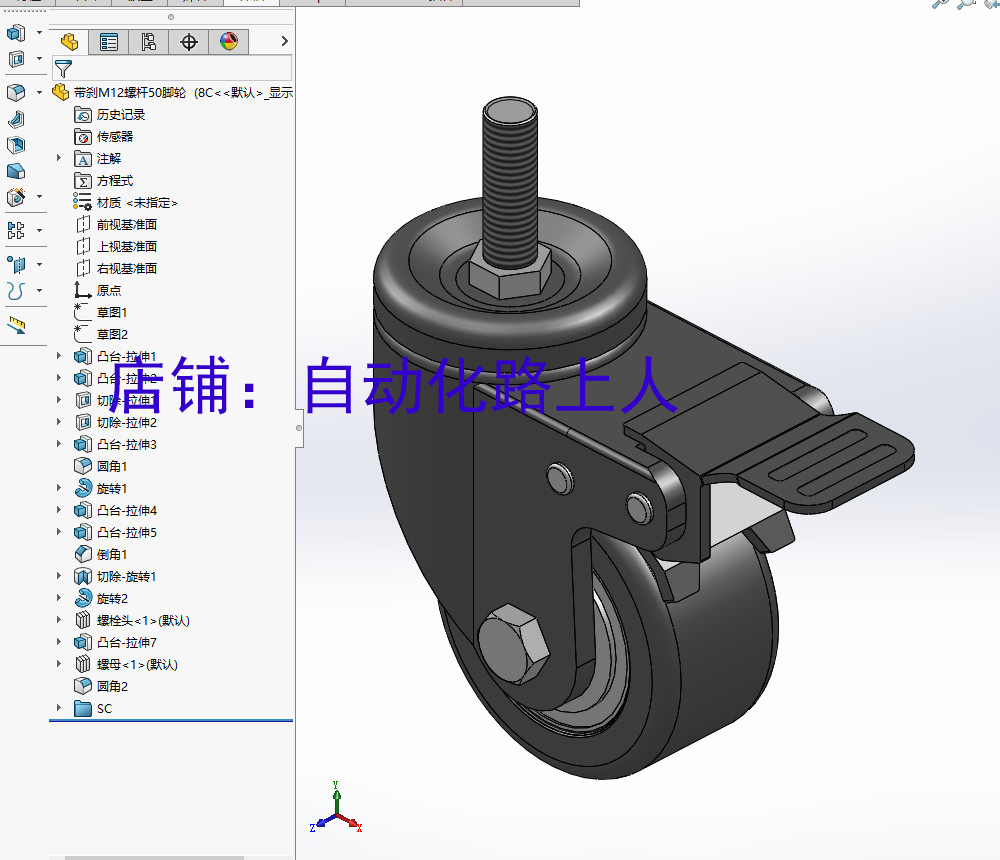Click the 凸台-拉伸3 feature icon
Image resolution: width=1000 pixels, height=860 pixels.
coord(83,444)
